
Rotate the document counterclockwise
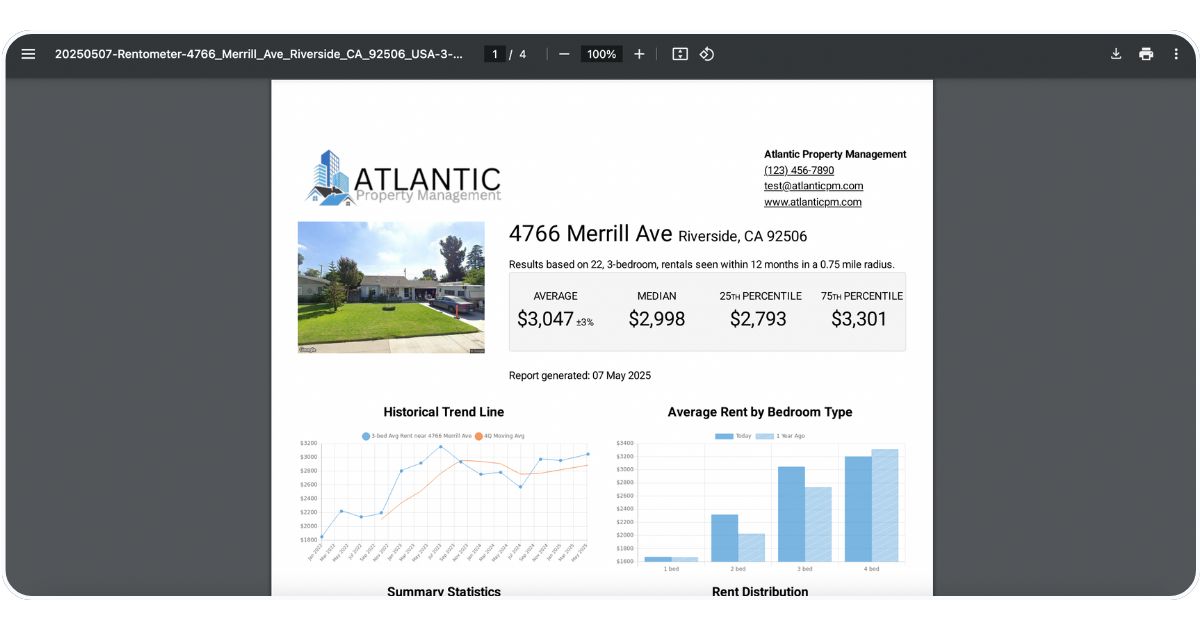707,54
